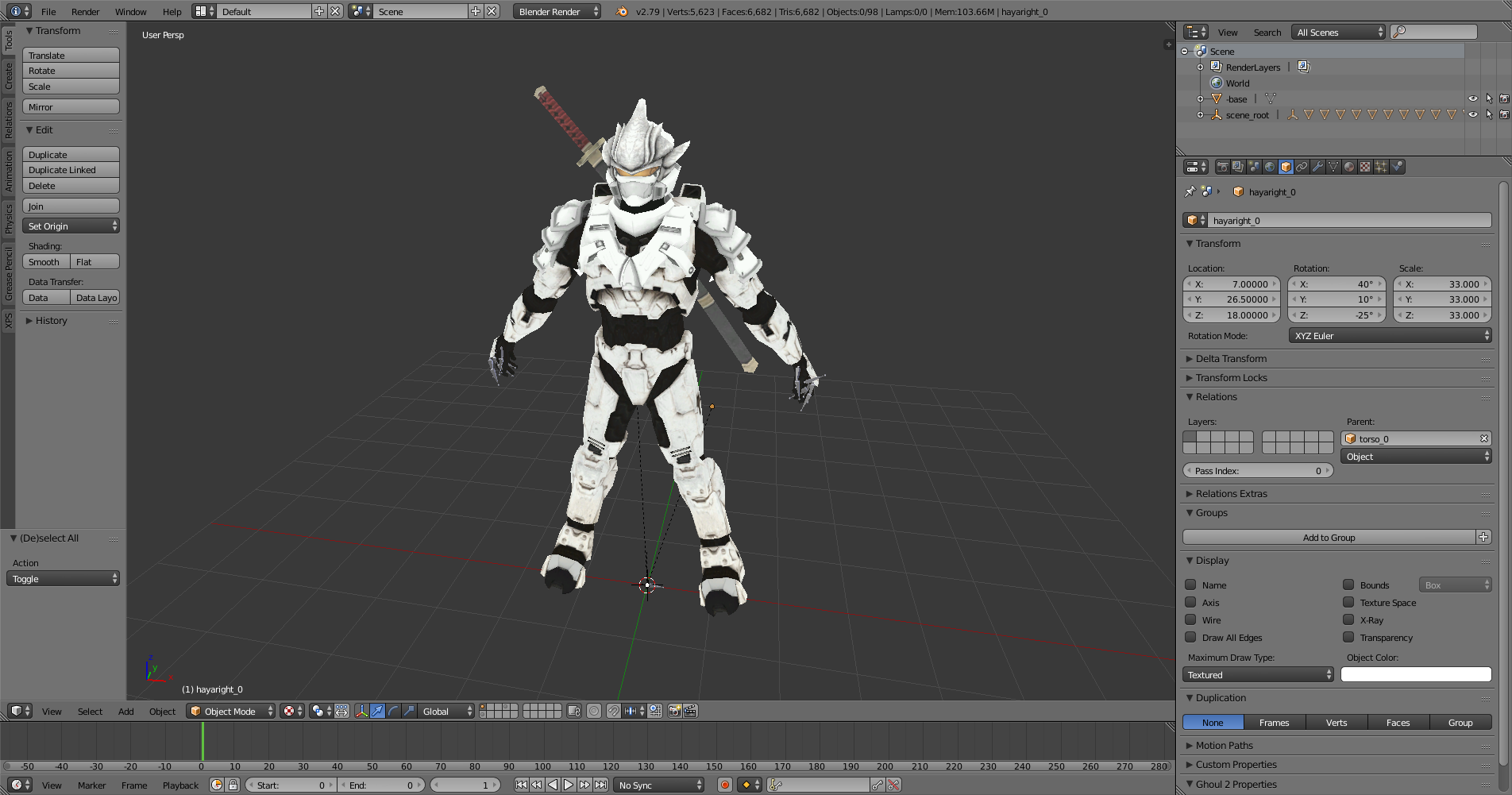Open the Global orientation dropdown
Image resolution: width=1512 pixels, height=795 pixels.
click(447, 711)
